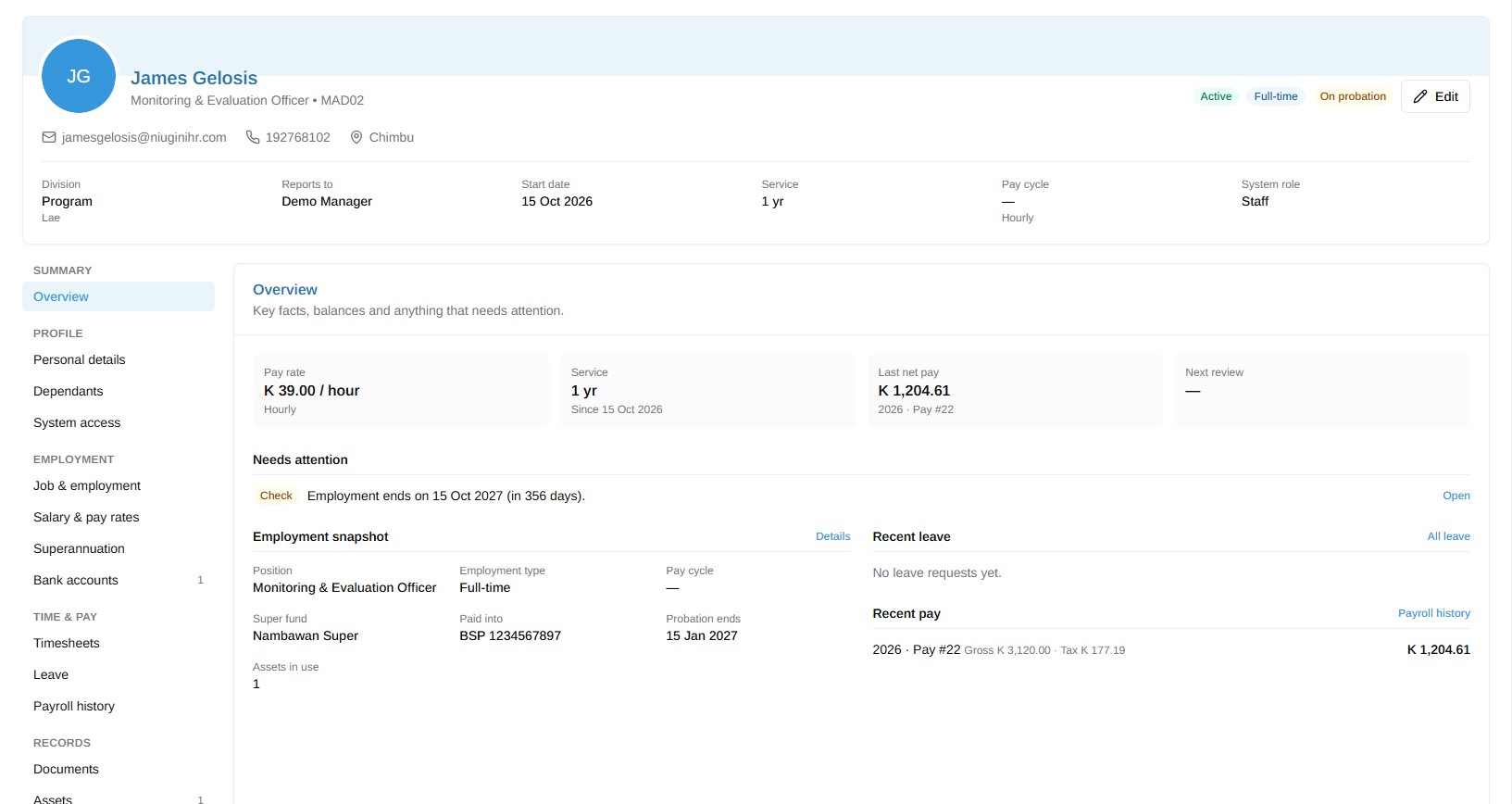Open Documents under Records
The width and height of the screenshot is (1512, 804).
(x=119, y=769)
